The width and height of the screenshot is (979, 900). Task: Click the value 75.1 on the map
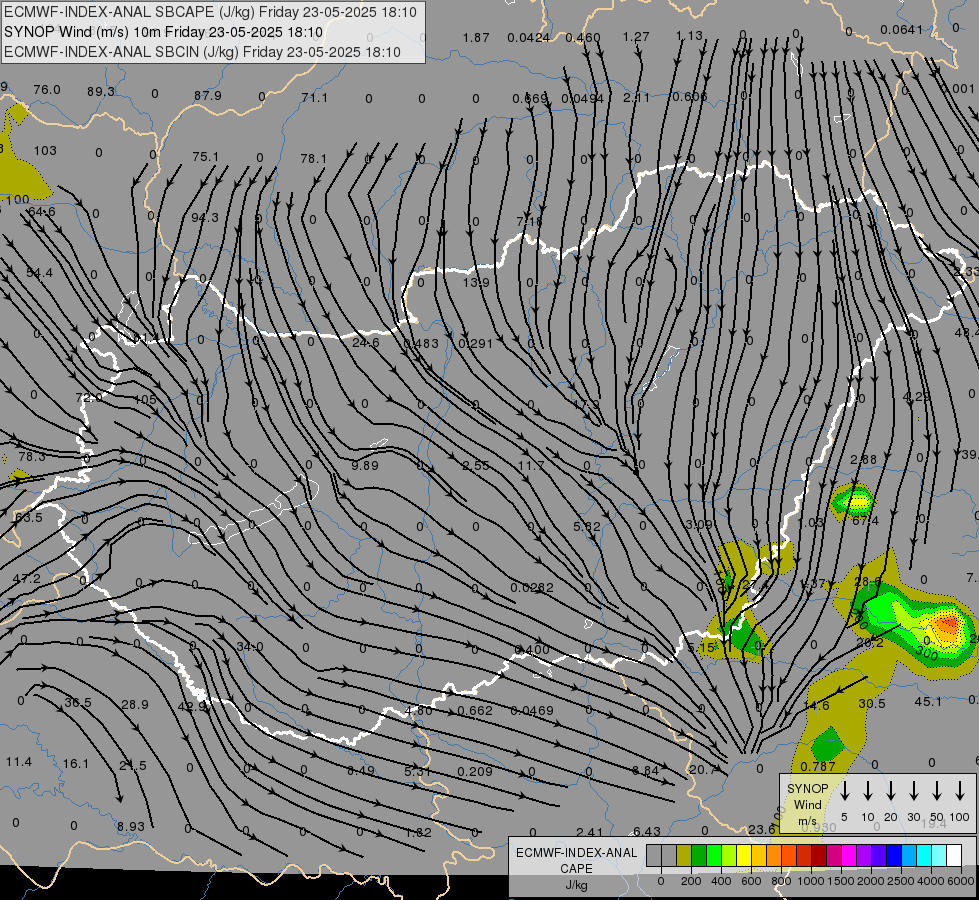pyautogui.click(x=205, y=156)
